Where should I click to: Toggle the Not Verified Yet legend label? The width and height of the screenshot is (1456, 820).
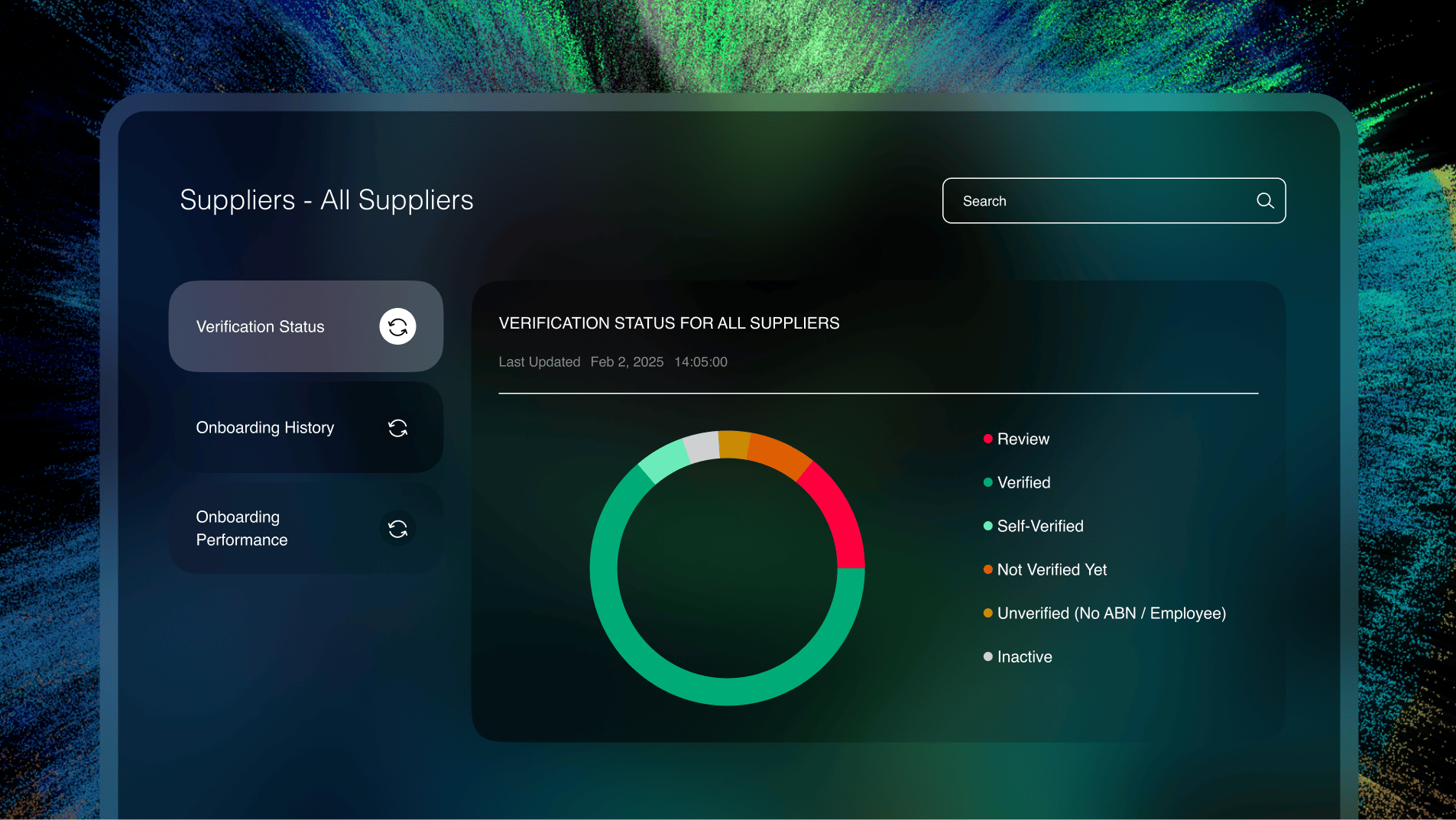click(x=1052, y=570)
